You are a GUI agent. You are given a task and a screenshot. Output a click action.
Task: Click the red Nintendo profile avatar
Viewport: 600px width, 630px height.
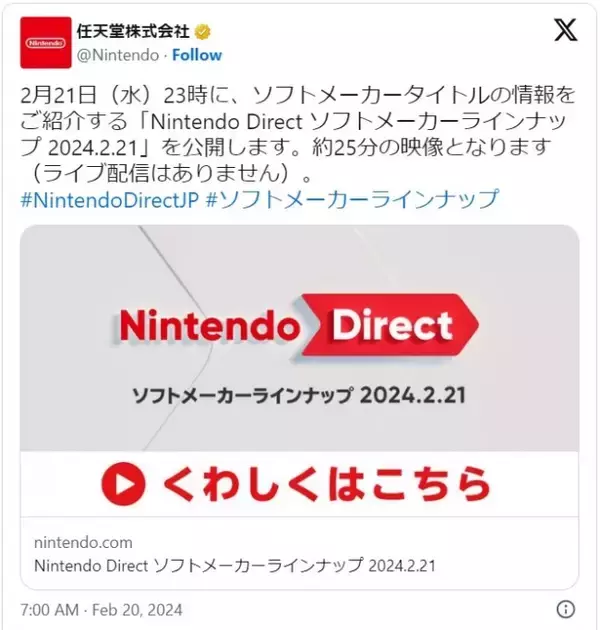tap(46, 43)
